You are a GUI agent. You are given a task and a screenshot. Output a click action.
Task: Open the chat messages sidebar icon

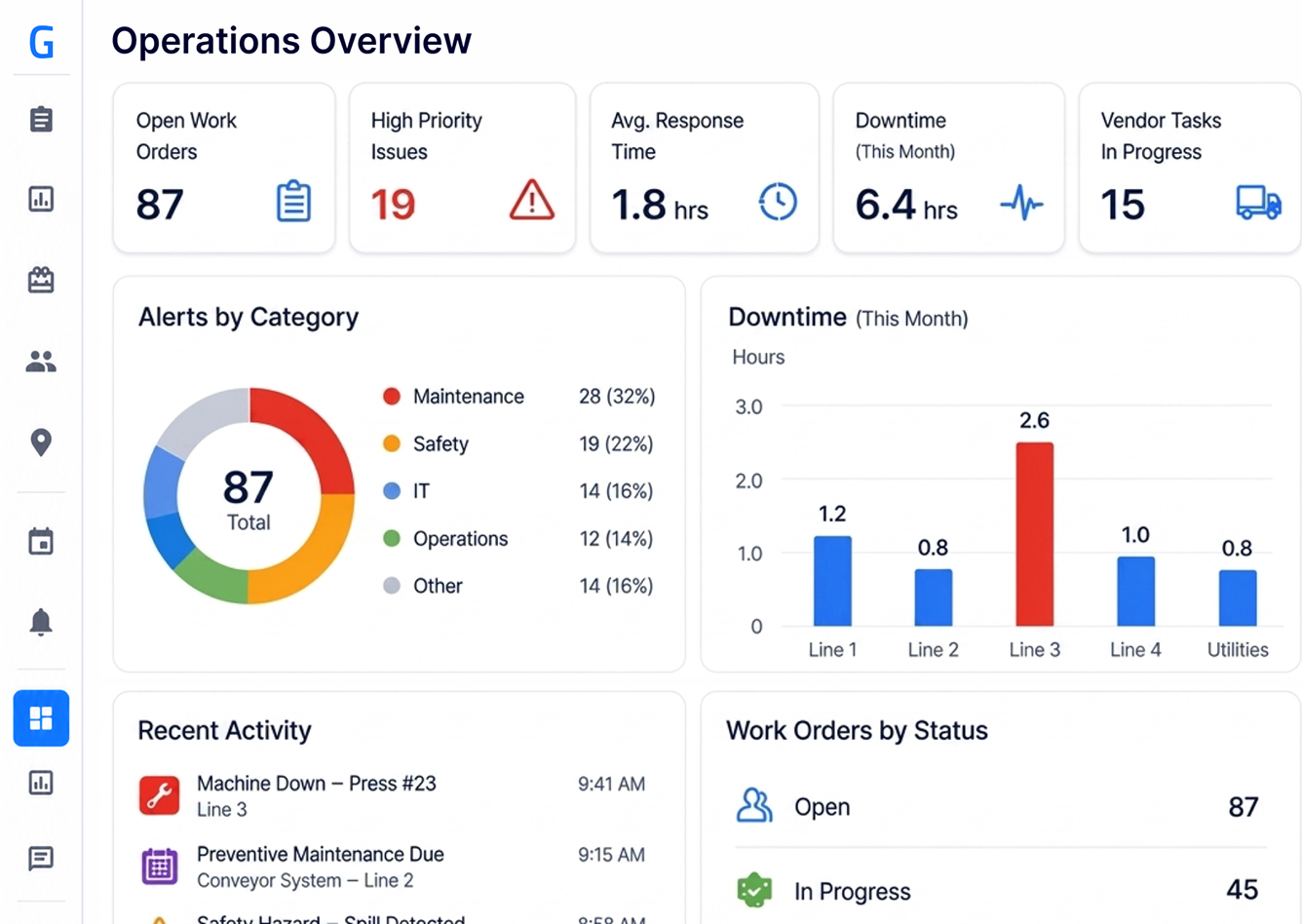(41, 859)
